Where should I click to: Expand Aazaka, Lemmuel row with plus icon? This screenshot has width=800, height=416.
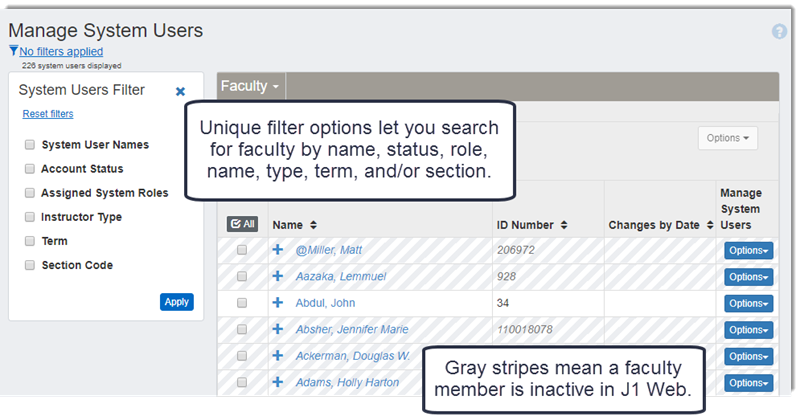278,276
